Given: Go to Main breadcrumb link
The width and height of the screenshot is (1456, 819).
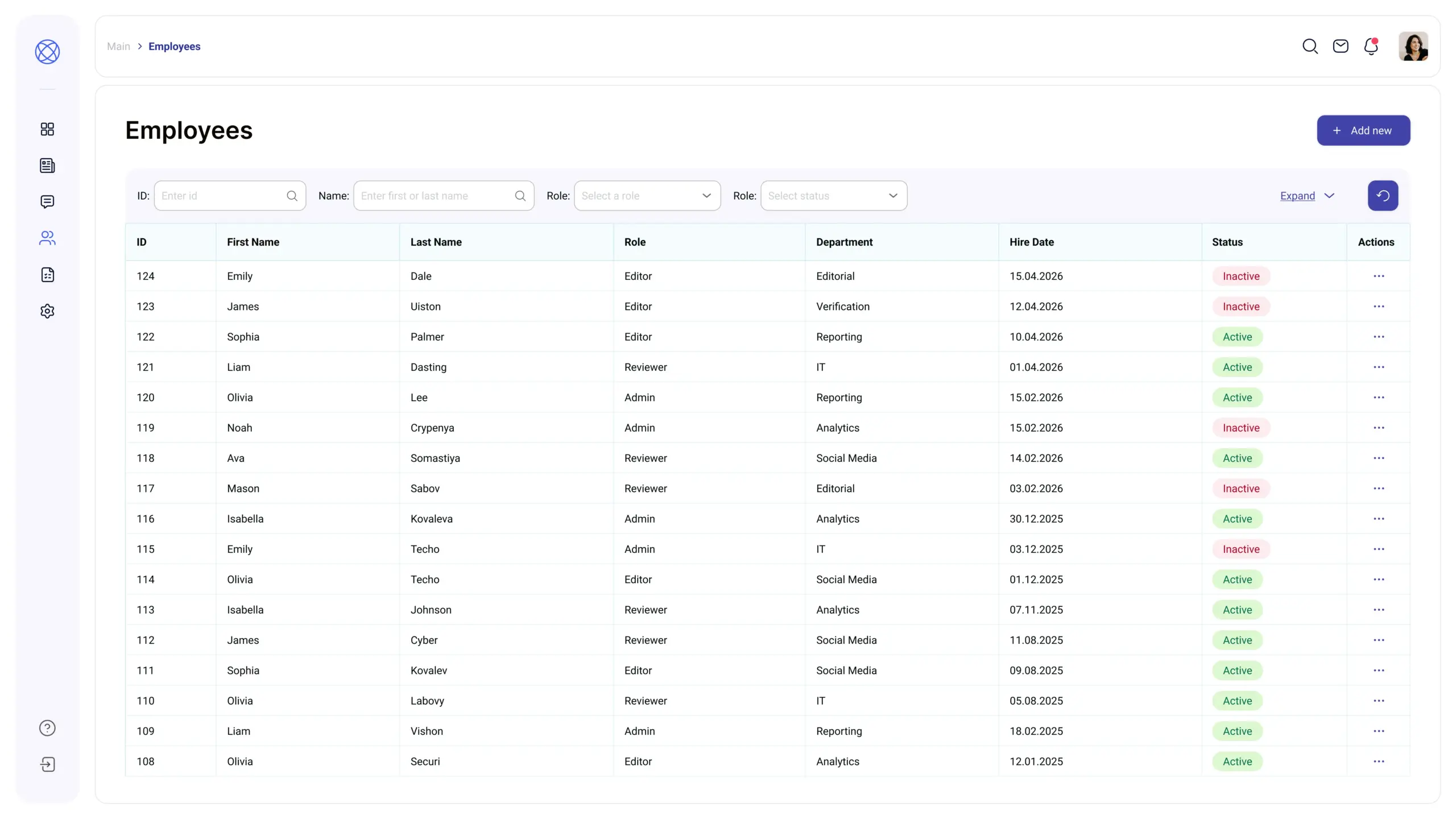Looking at the screenshot, I should [118, 46].
